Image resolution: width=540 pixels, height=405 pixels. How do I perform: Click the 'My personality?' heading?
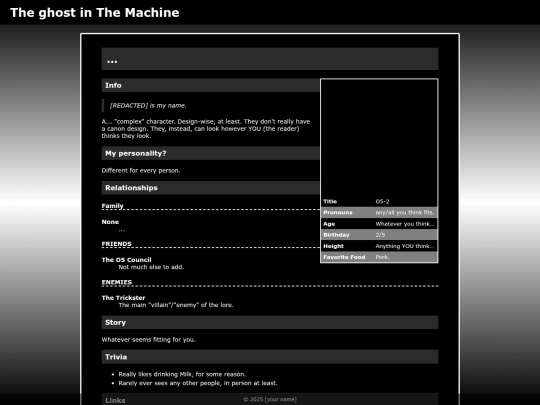point(210,153)
